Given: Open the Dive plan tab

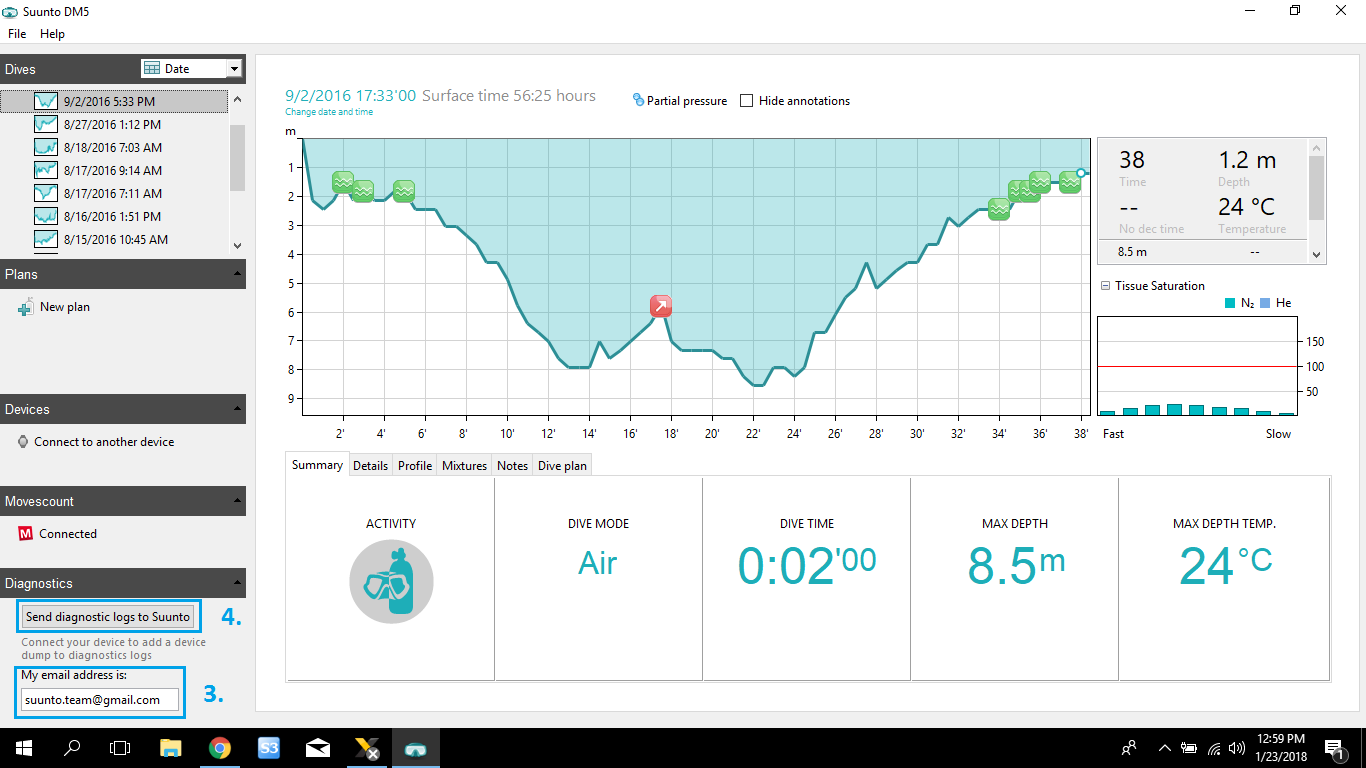Looking at the screenshot, I should click(x=562, y=466).
